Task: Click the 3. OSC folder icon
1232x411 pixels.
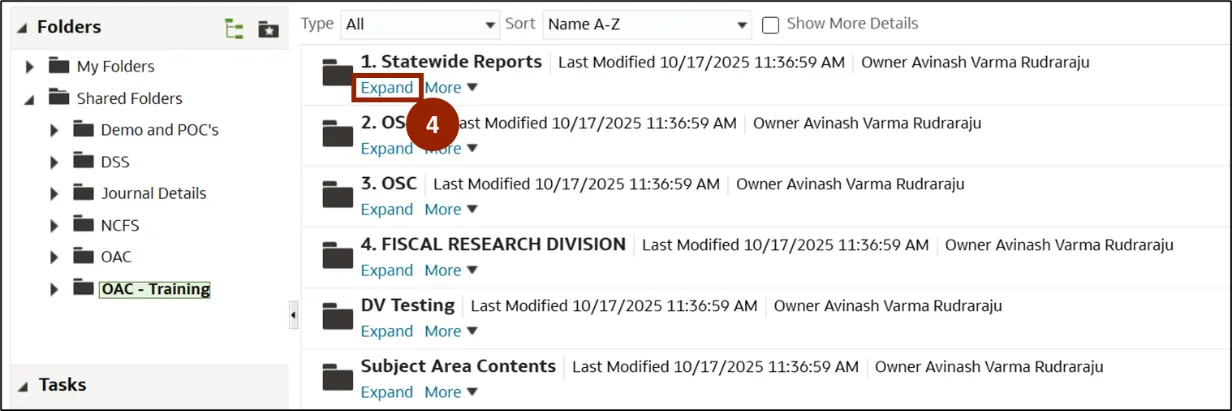Action: [x=338, y=196]
